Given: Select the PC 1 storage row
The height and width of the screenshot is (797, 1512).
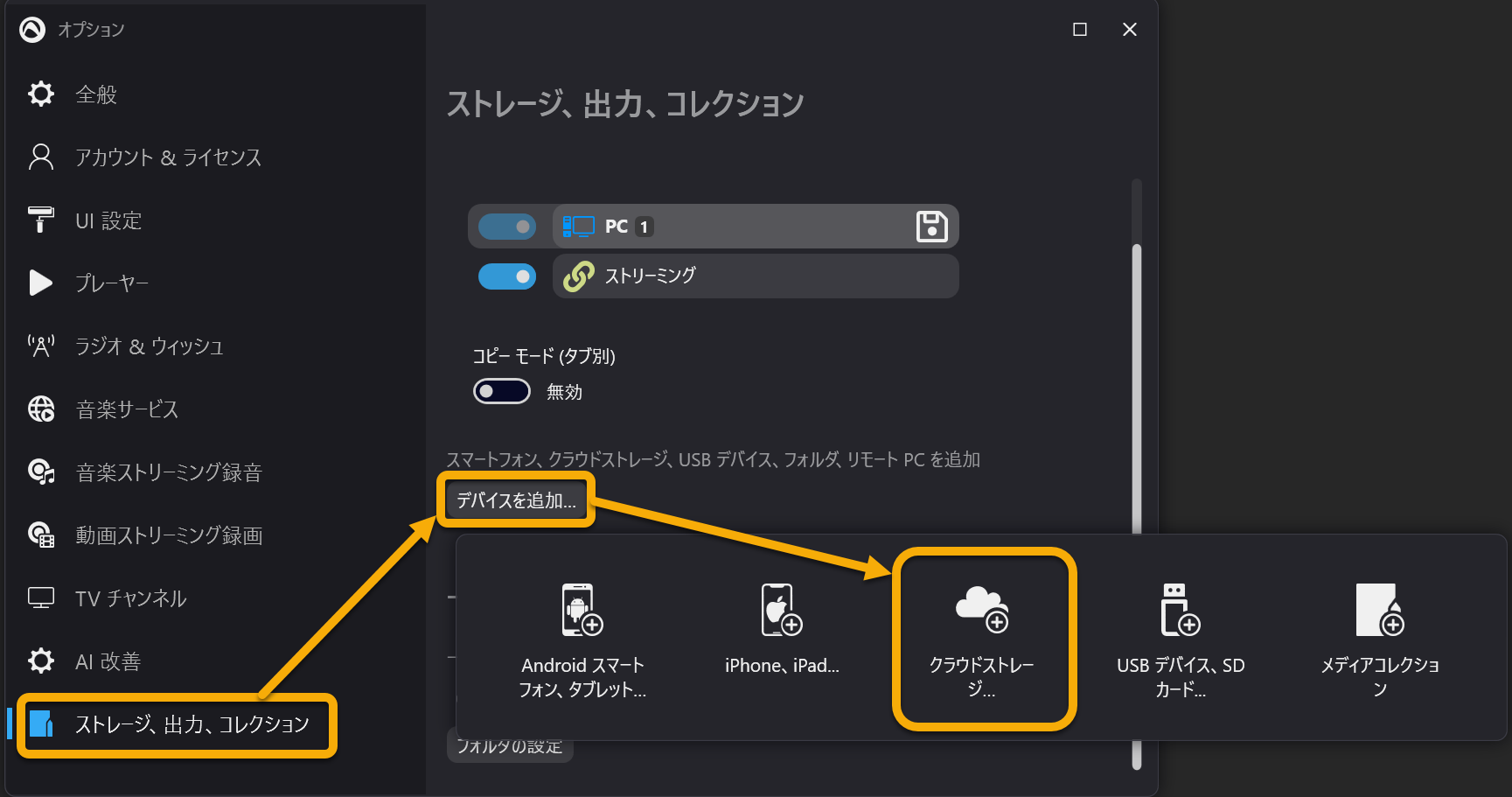Looking at the screenshot, I should click(x=756, y=227).
